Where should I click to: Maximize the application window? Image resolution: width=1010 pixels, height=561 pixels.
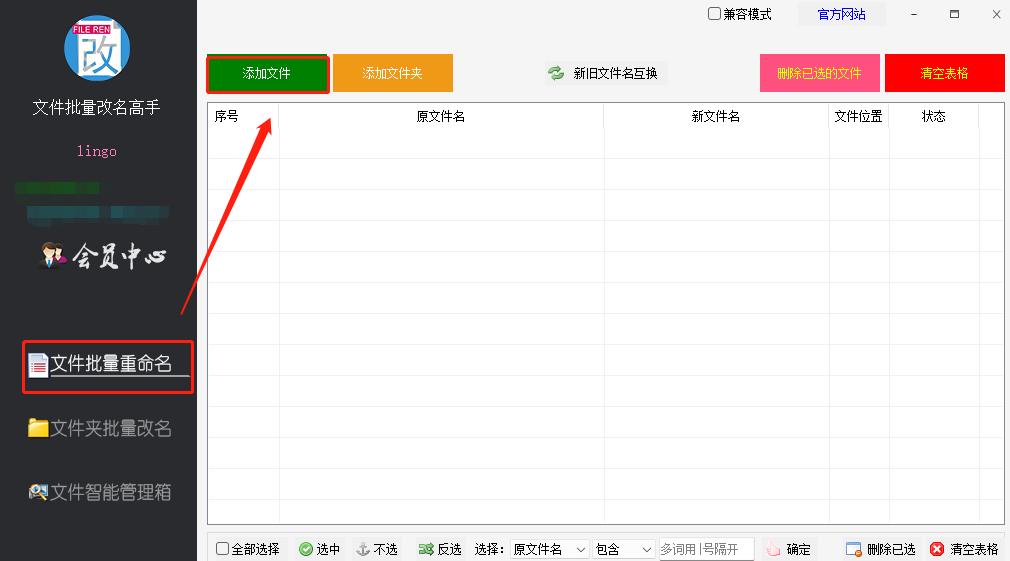coord(955,14)
